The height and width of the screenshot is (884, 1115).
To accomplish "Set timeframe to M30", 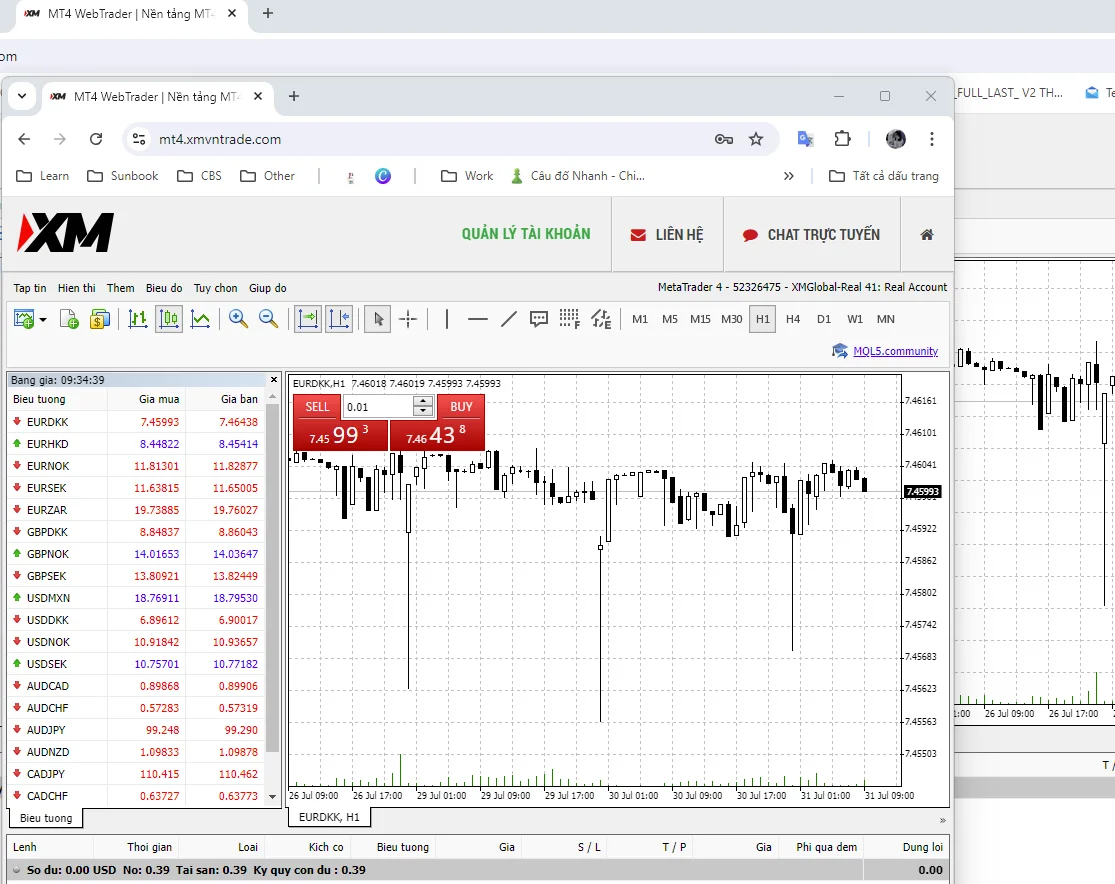I will pos(732,319).
